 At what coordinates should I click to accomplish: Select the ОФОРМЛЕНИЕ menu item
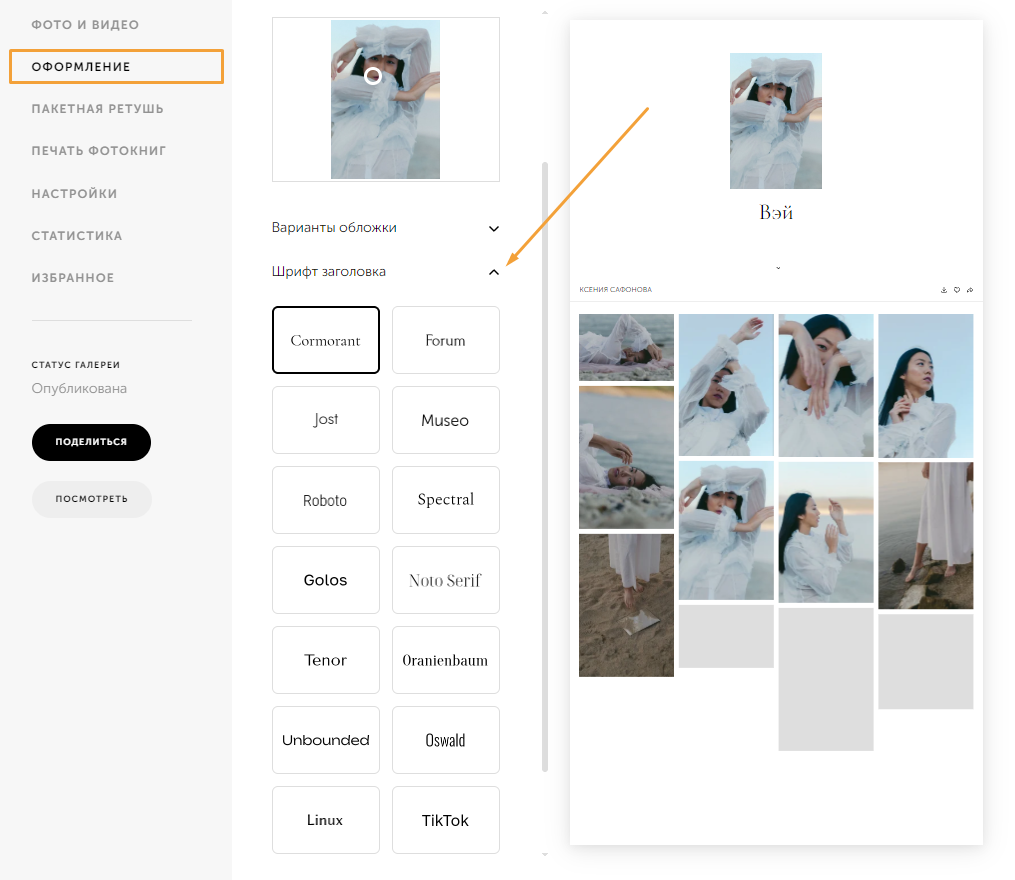point(117,67)
